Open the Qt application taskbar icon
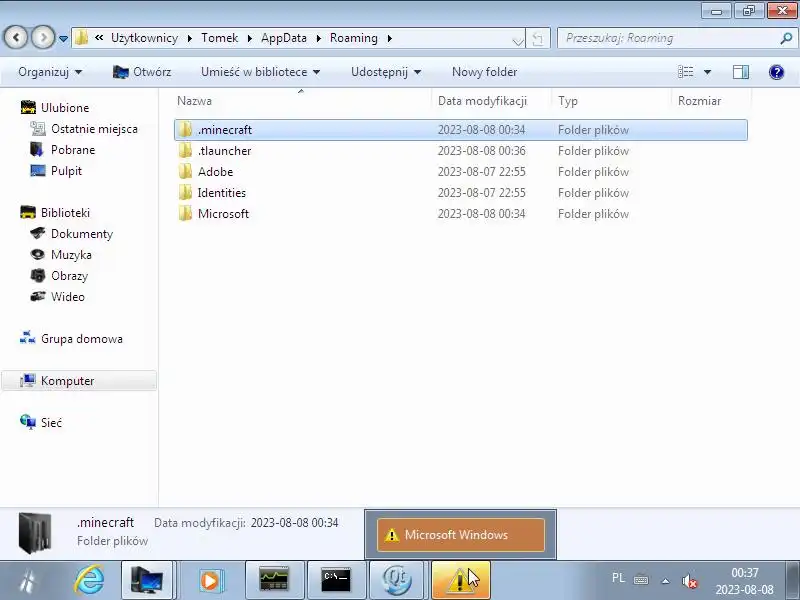 tap(398, 581)
